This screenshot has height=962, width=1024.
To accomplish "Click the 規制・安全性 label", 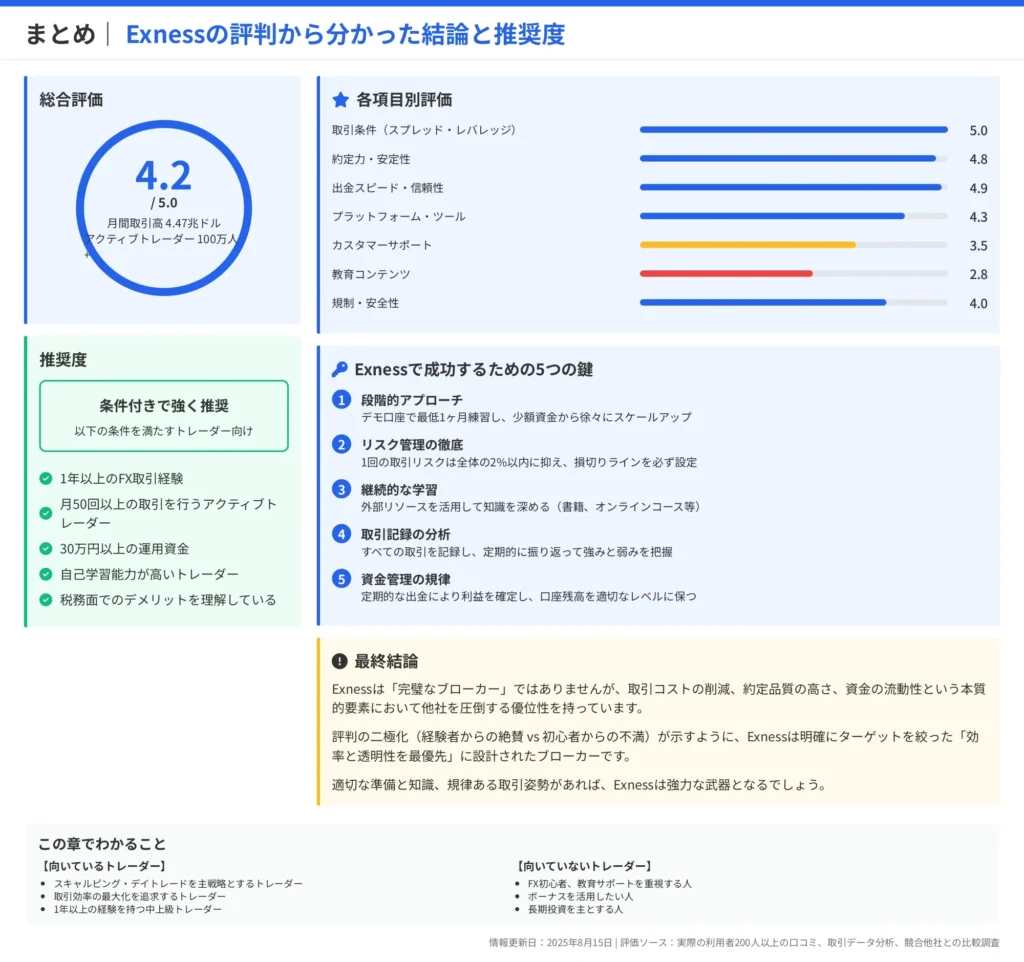I will point(365,303).
